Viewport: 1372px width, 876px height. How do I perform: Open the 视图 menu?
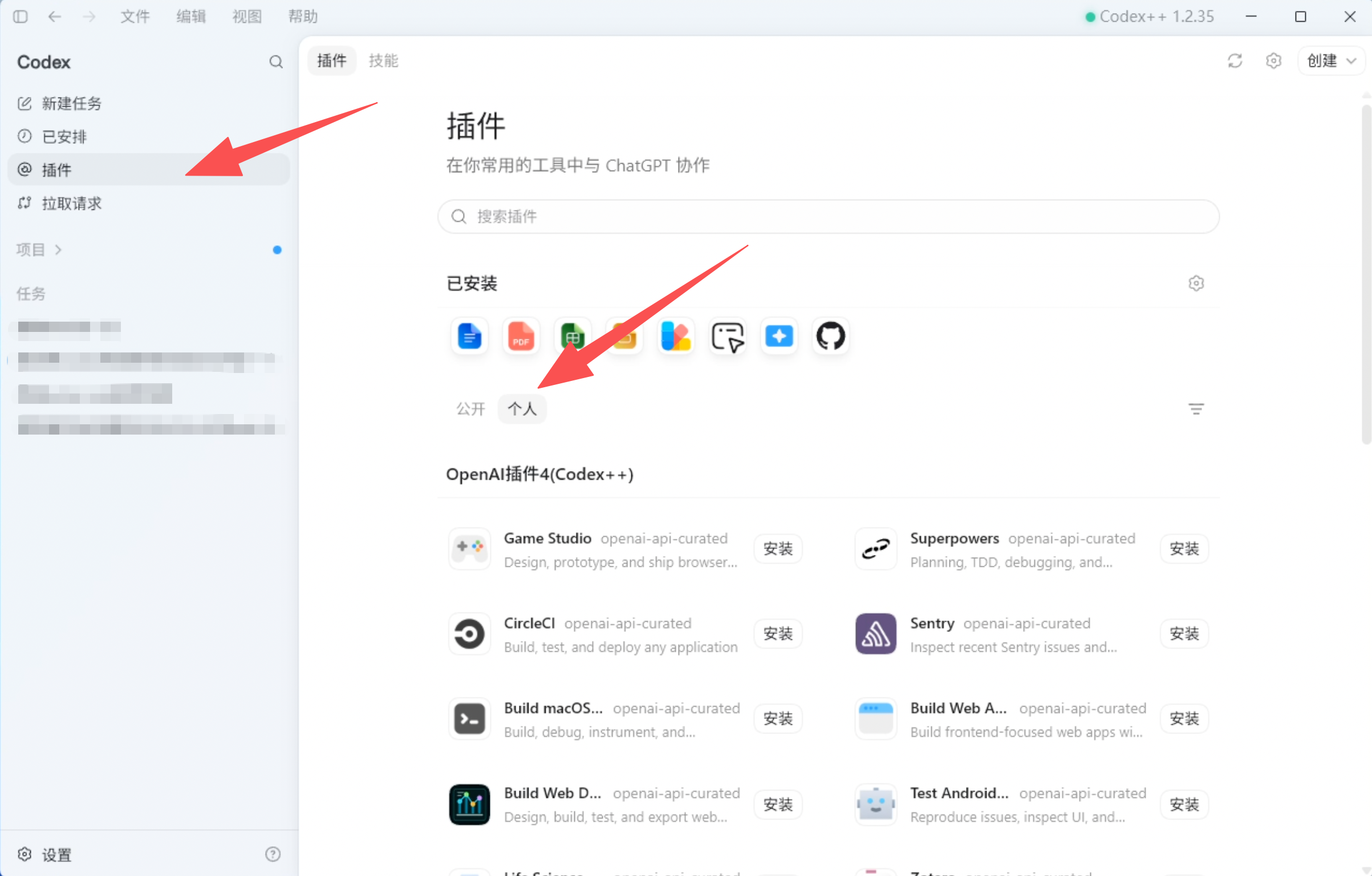click(247, 17)
